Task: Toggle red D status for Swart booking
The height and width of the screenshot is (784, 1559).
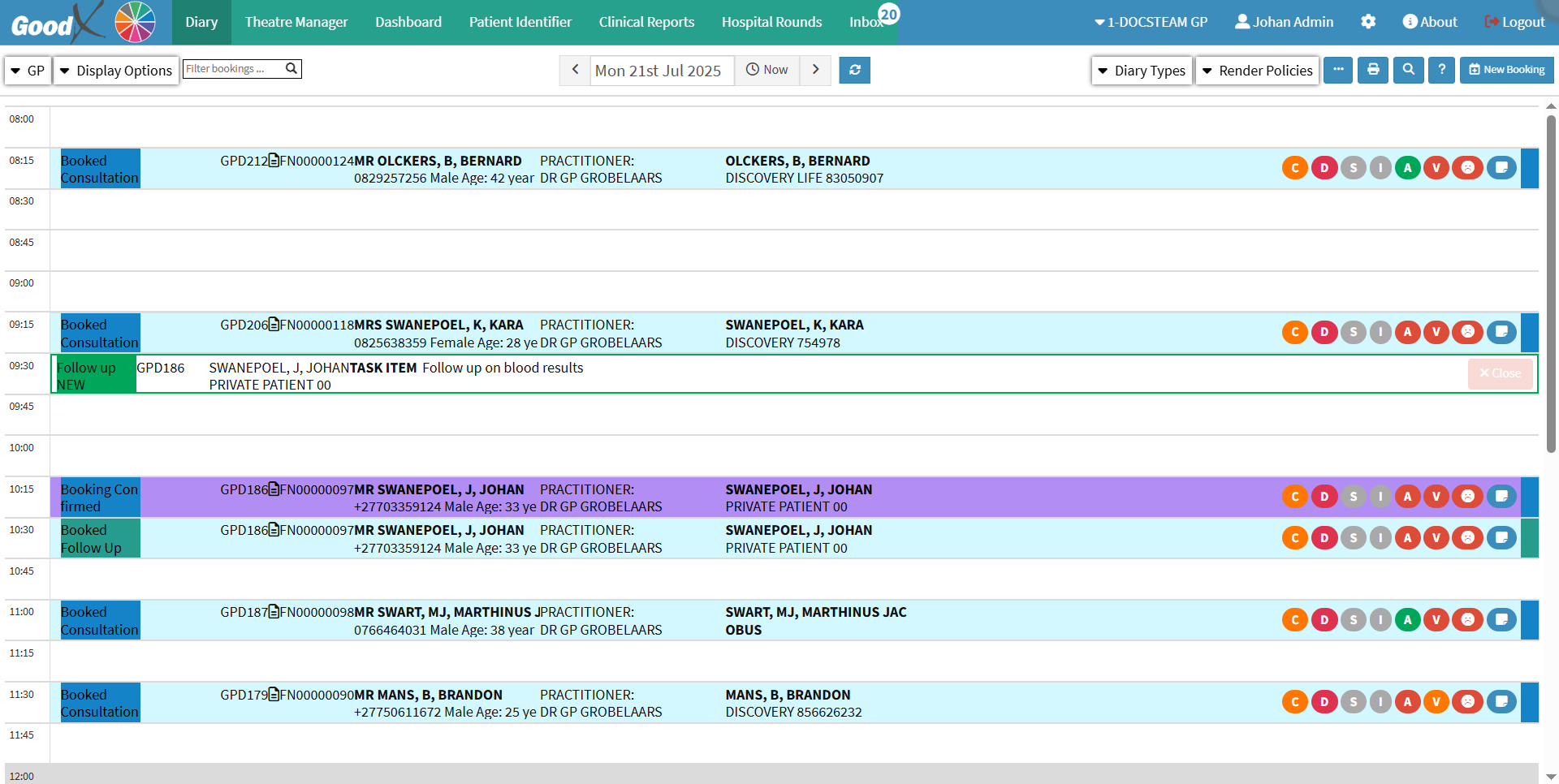Action: 1324,620
